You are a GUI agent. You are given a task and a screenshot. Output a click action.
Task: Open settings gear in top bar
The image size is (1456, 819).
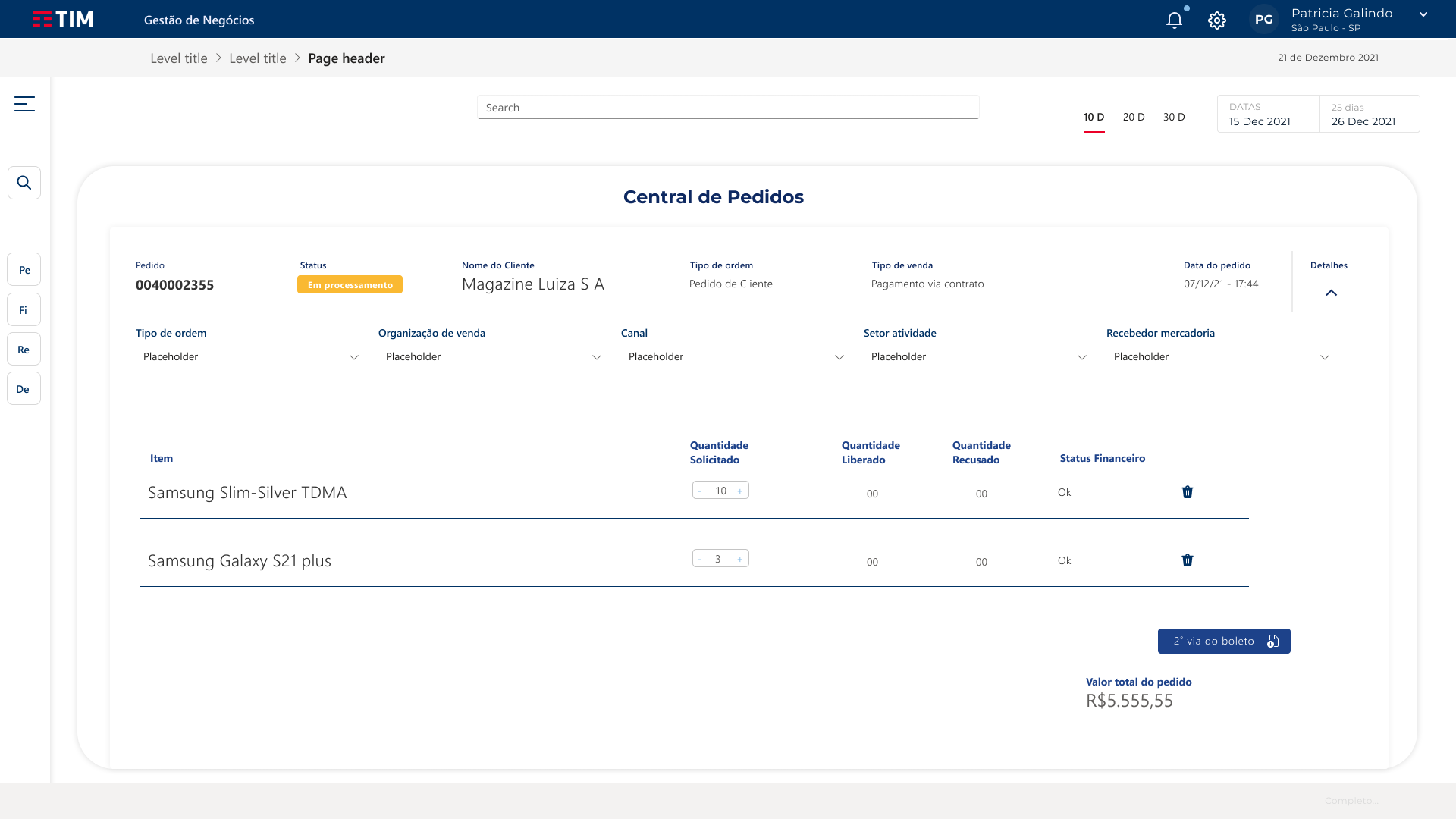click(x=1217, y=20)
